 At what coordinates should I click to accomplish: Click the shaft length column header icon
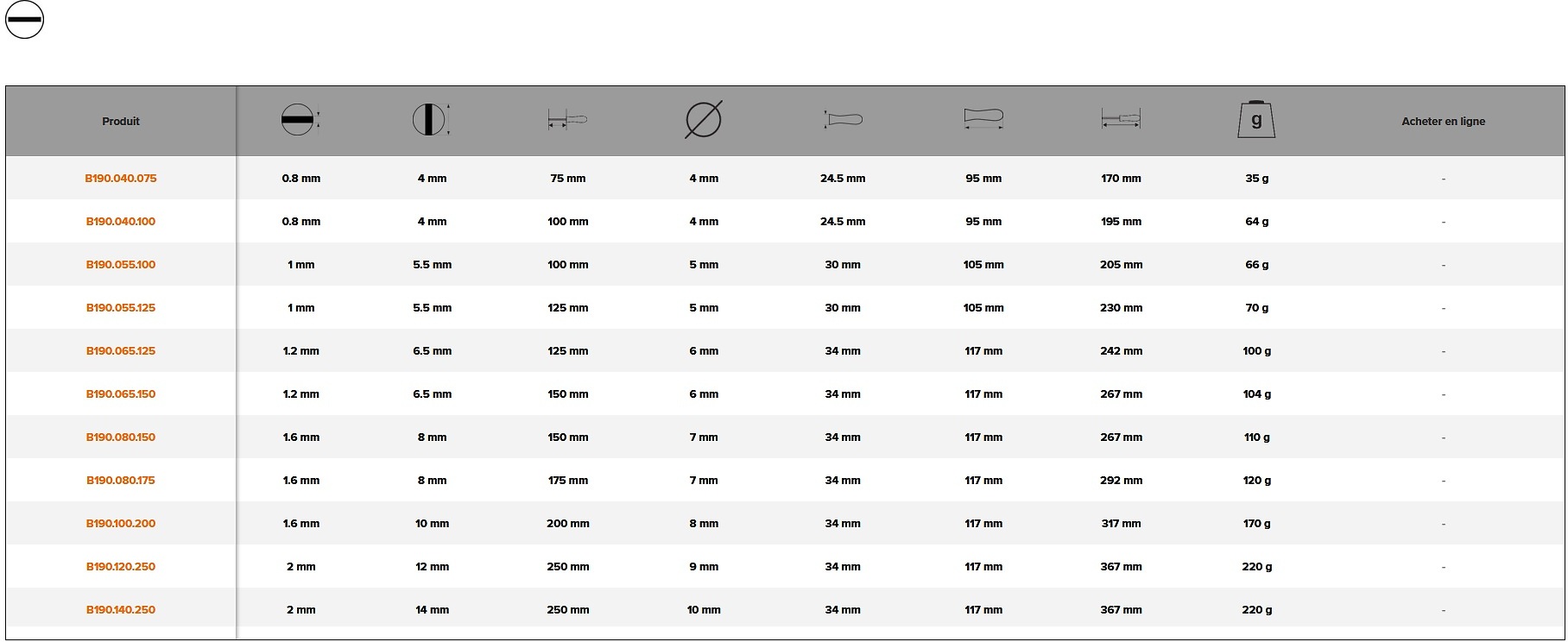567,121
